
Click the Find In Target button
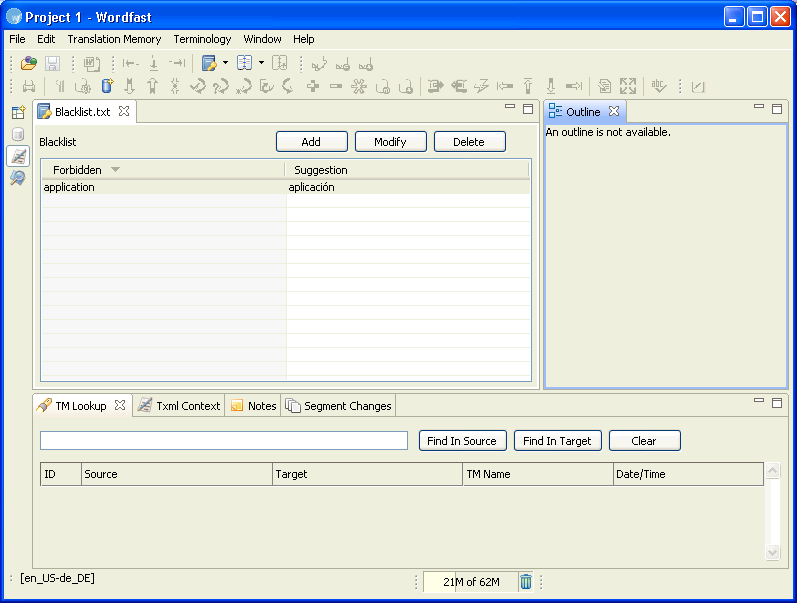coord(557,441)
